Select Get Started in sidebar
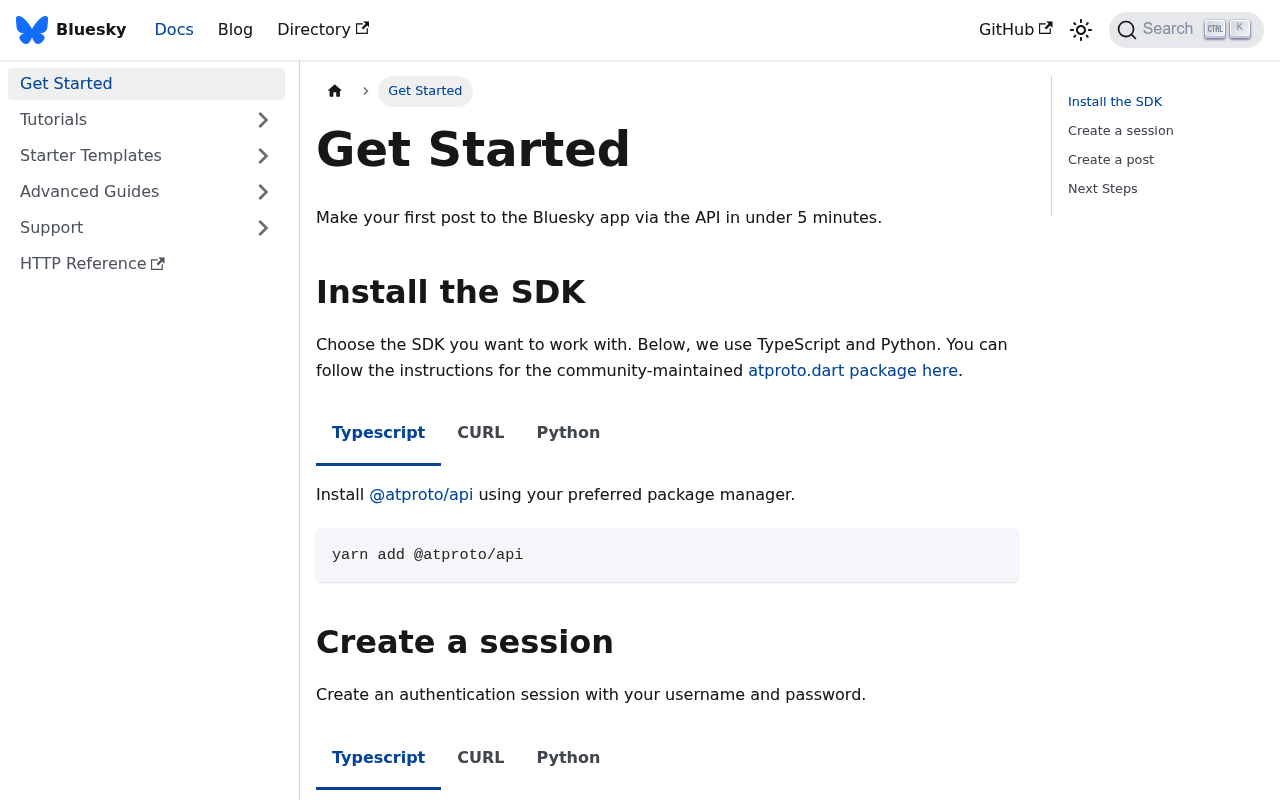Image resolution: width=1280 pixels, height=800 pixels. (146, 84)
